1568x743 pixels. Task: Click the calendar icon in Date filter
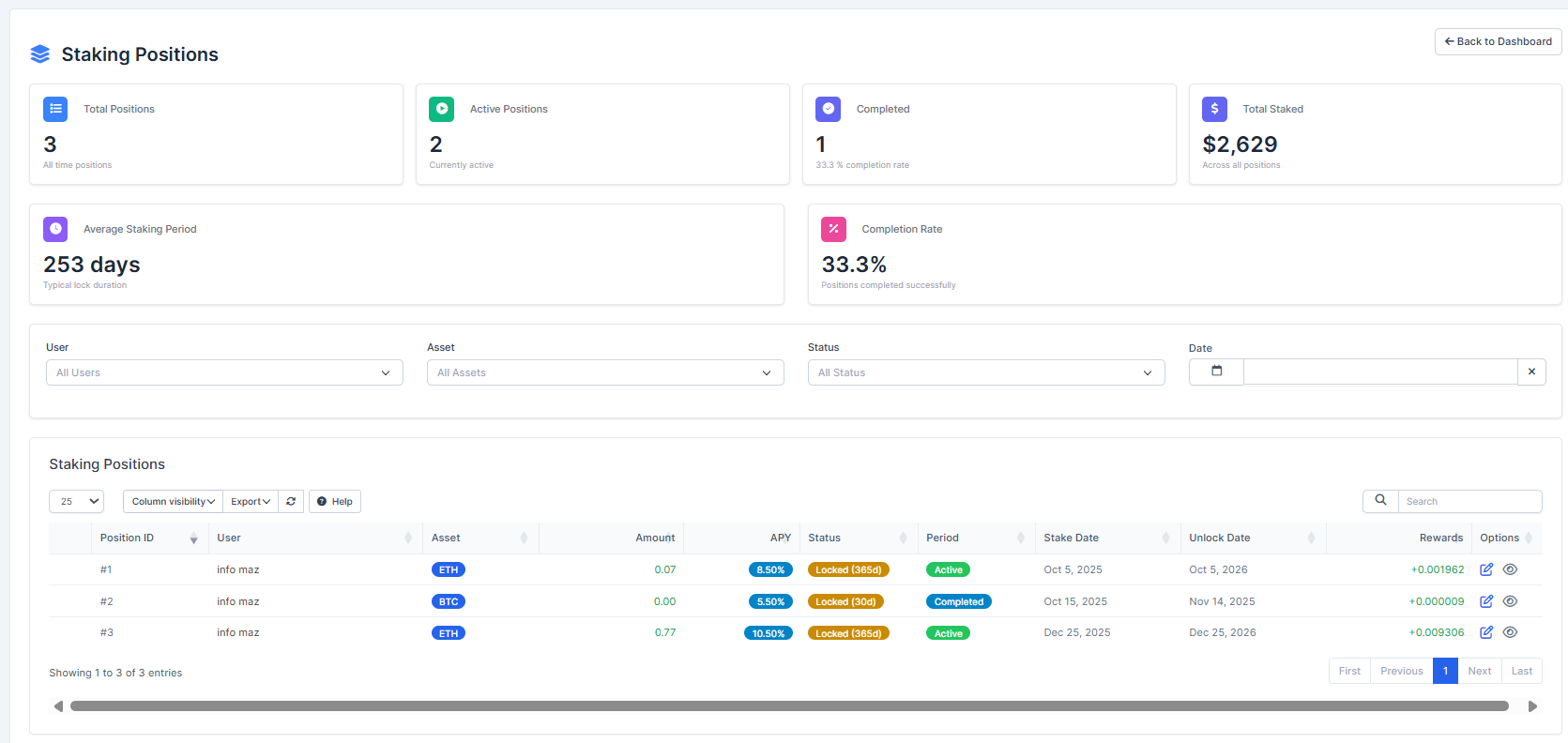click(1216, 371)
